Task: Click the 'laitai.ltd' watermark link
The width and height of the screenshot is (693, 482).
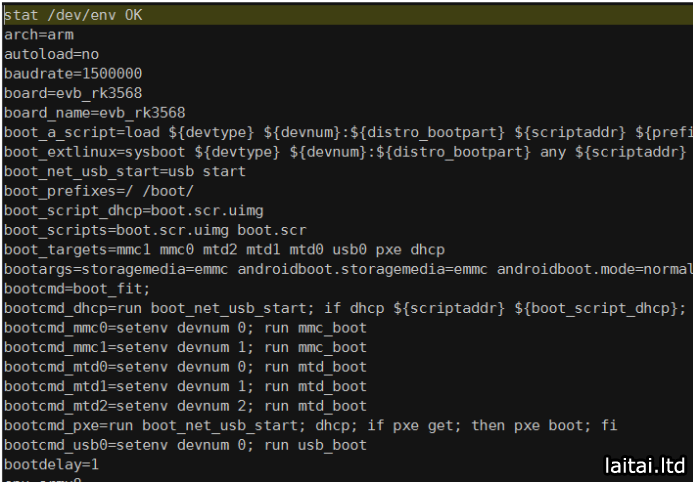Action: pos(645,465)
